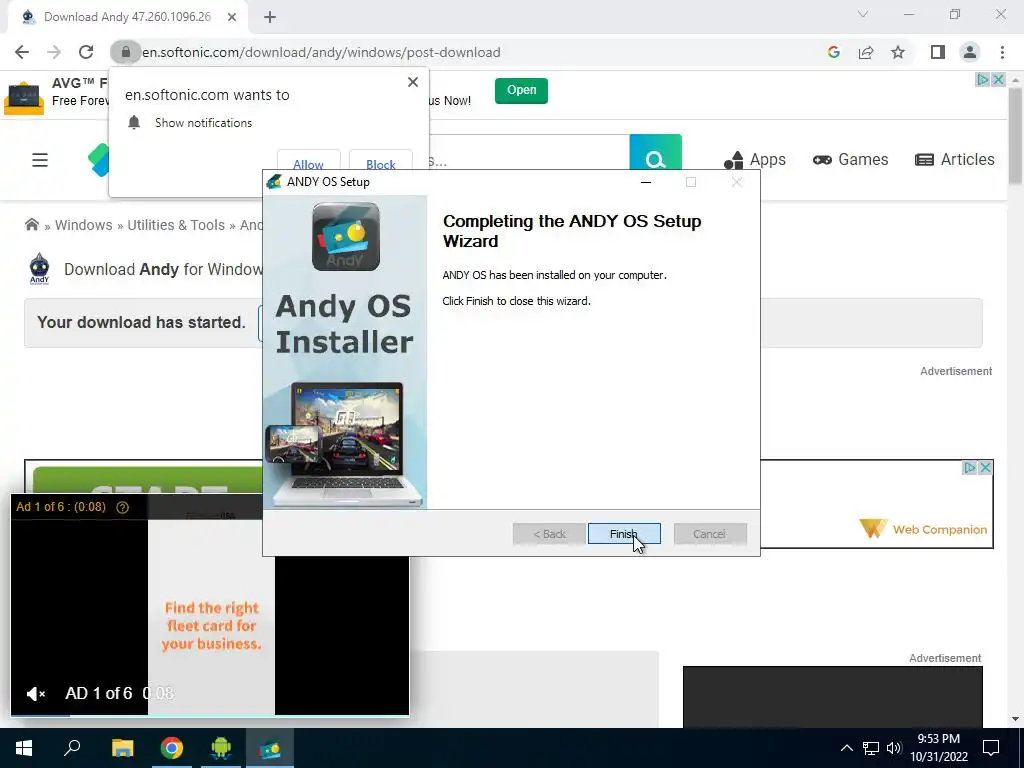Click the Andy logo beside Download Andy
The width and height of the screenshot is (1024, 768).
(39, 268)
